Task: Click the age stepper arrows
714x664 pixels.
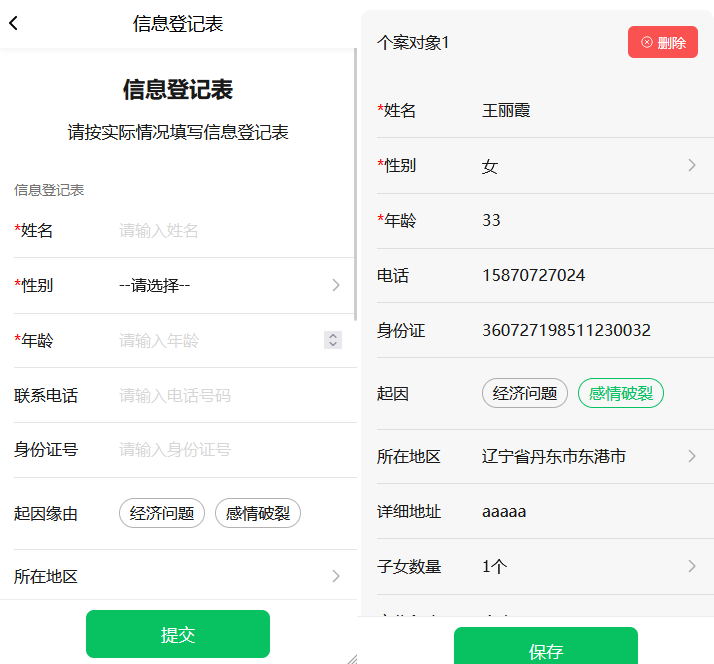Action: click(x=333, y=340)
